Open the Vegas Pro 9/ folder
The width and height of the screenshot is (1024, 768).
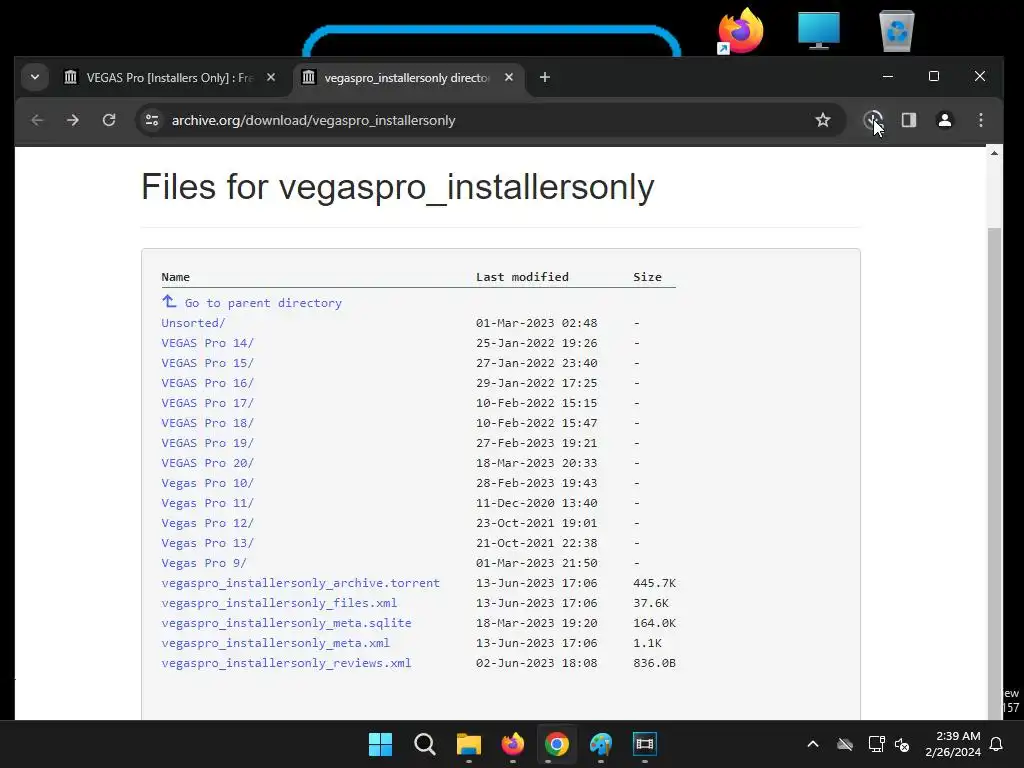pos(204,563)
